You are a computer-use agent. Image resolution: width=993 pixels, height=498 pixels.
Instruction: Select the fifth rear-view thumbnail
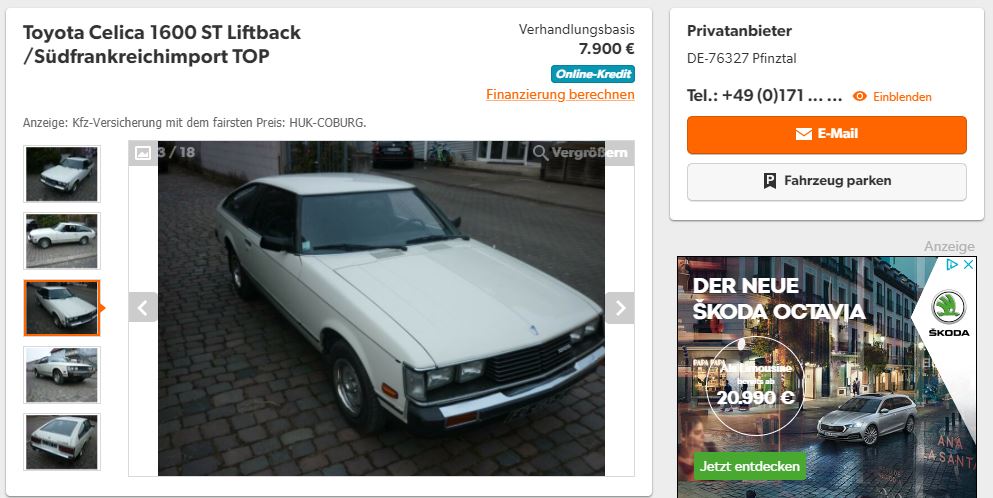(x=62, y=442)
